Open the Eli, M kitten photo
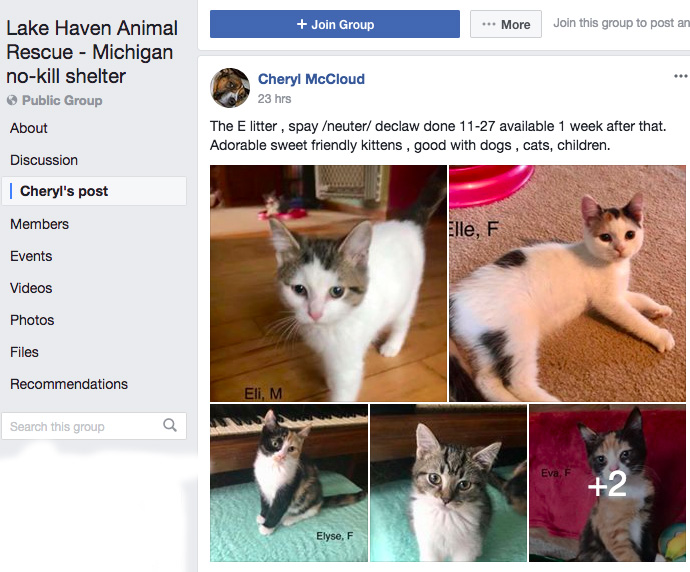Screen dimensions: 690x572 point(328,283)
